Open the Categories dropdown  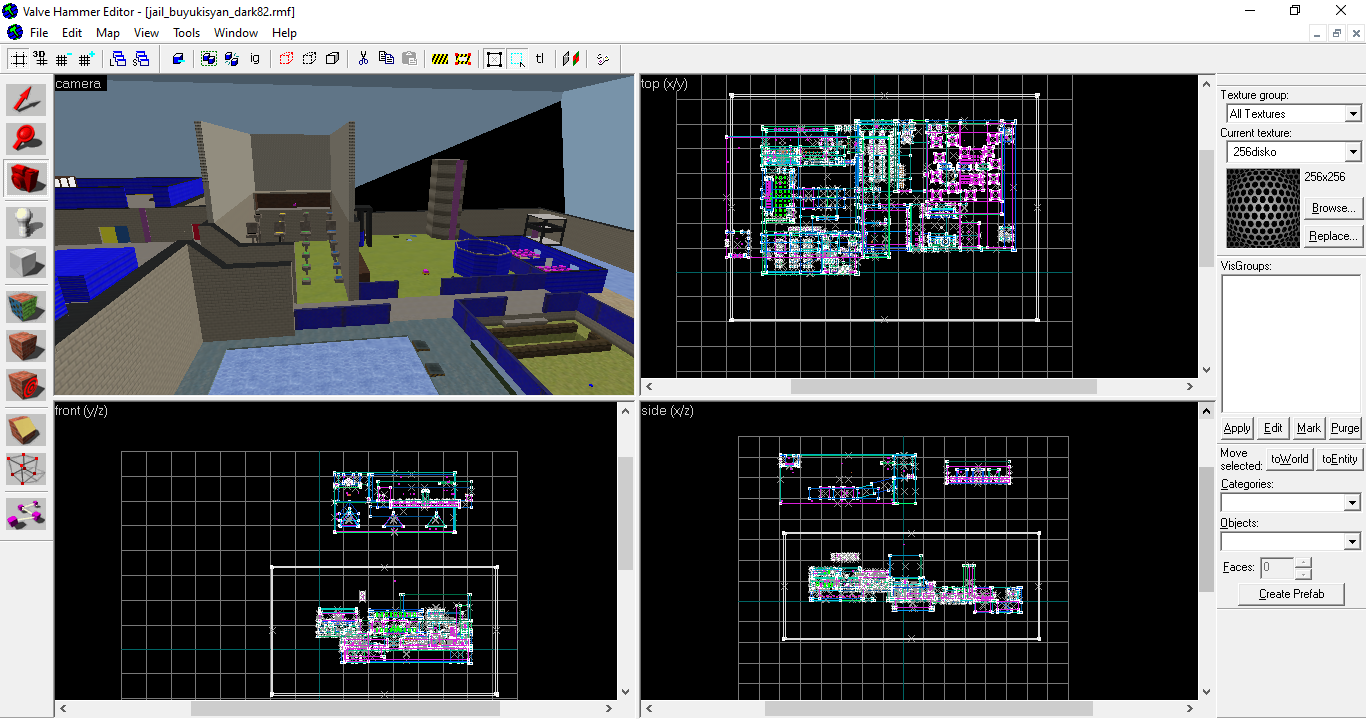click(1352, 502)
